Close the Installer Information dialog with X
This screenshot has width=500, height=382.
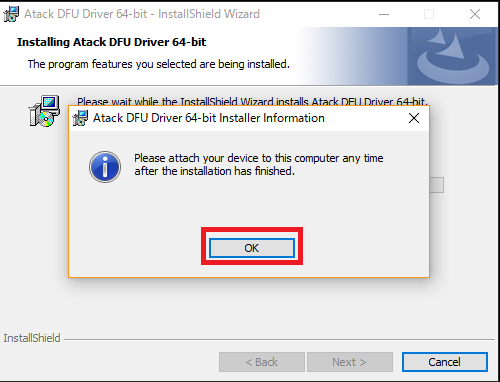pyautogui.click(x=414, y=118)
